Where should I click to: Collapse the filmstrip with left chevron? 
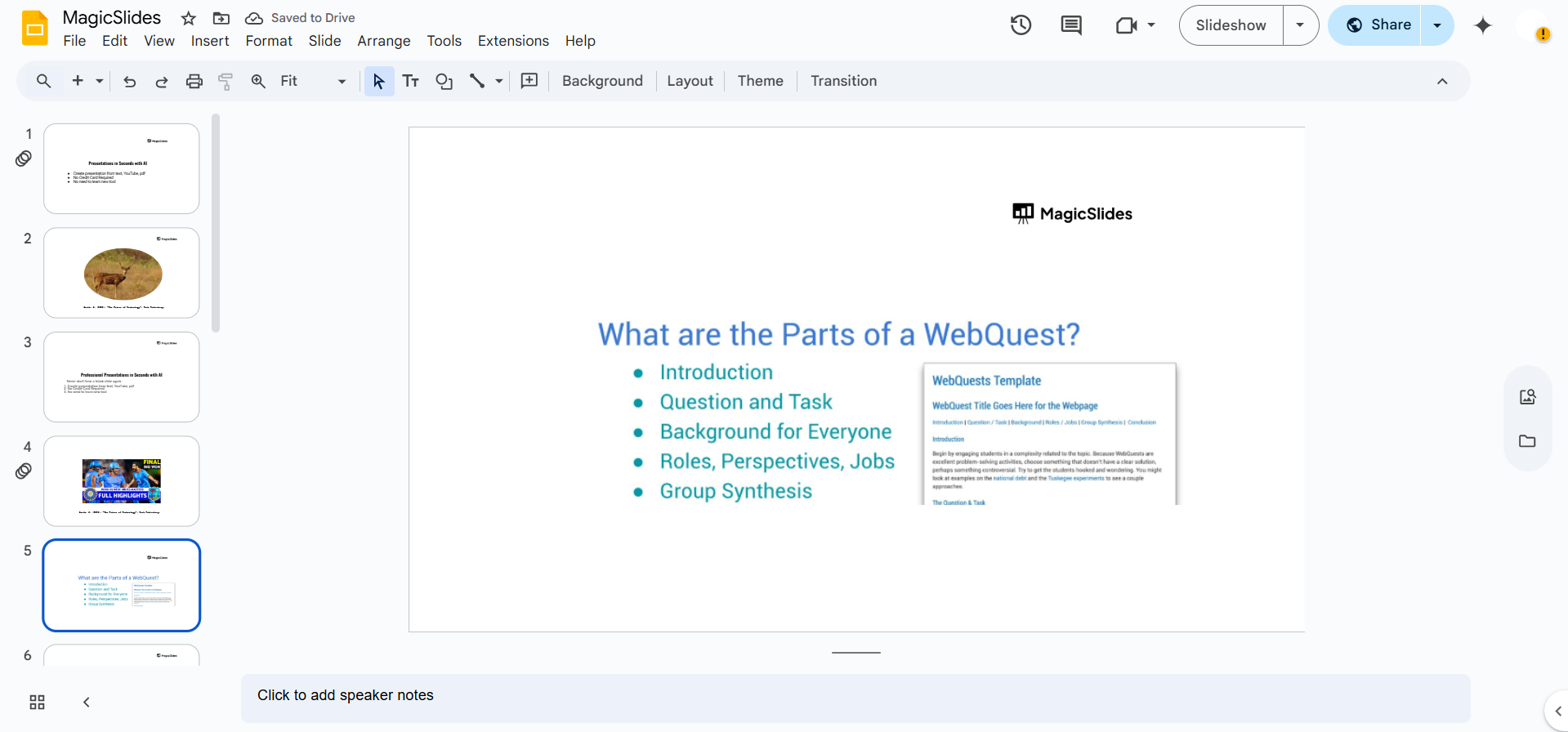[86, 703]
